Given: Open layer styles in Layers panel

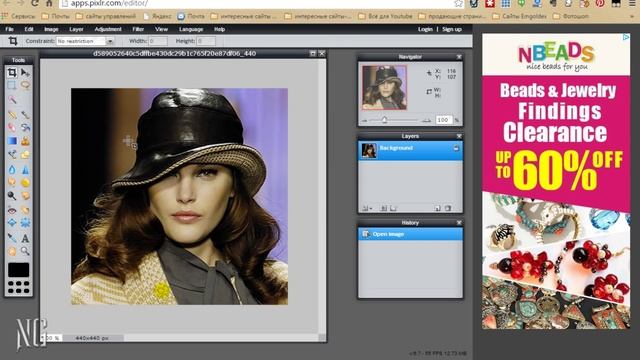Looking at the screenshot, I should pyautogui.click(x=393, y=208).
